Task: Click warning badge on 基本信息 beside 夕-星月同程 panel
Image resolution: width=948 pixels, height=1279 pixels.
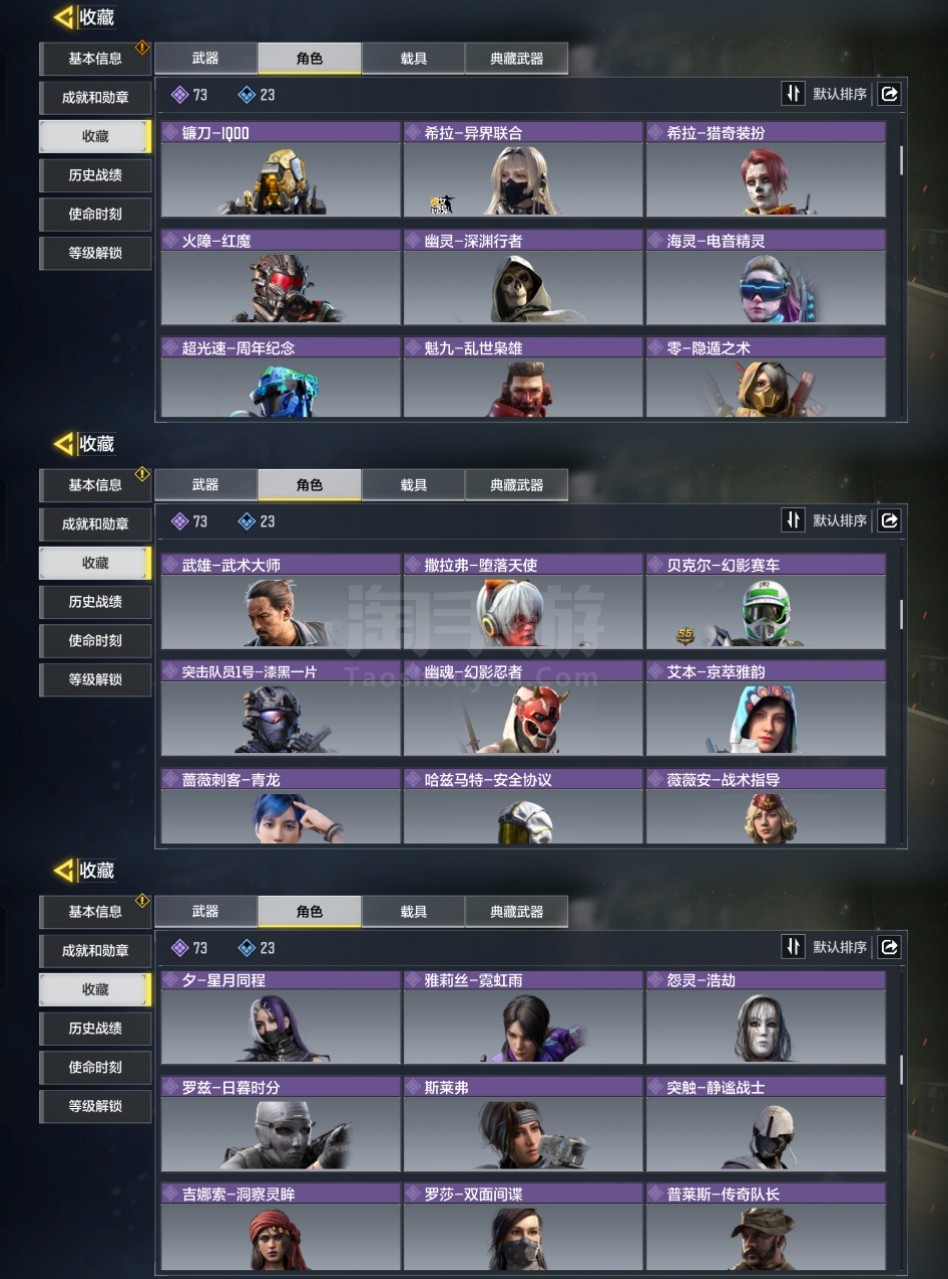Action: [x=142, y=900]
